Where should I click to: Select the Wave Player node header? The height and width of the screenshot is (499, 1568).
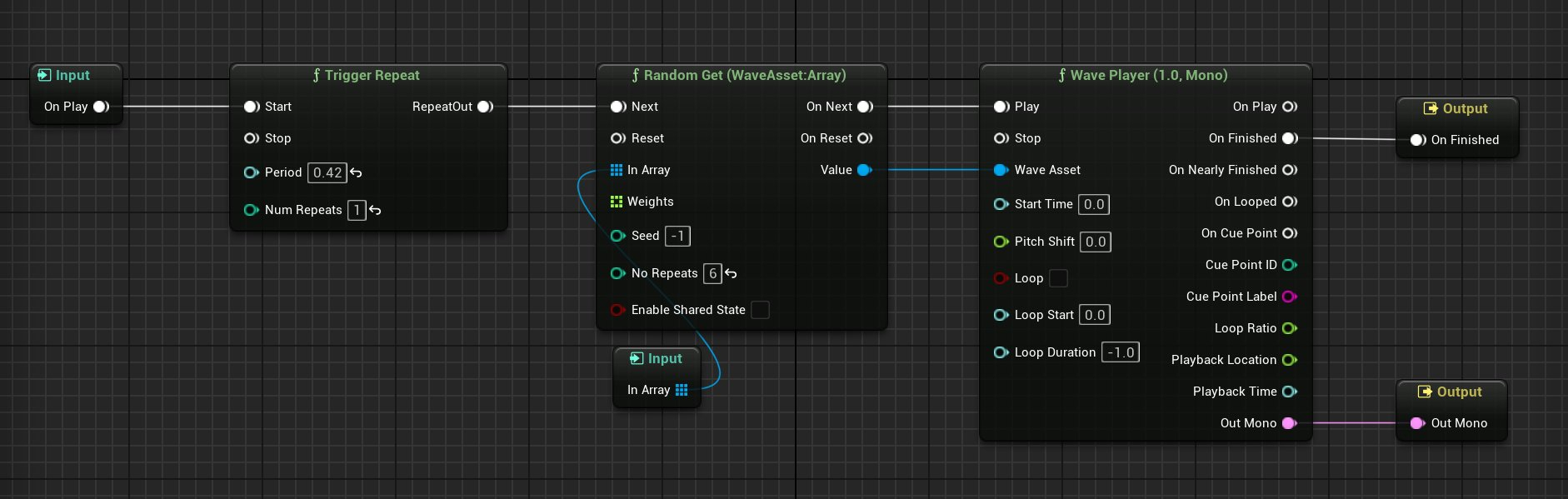coord(1146,75)
